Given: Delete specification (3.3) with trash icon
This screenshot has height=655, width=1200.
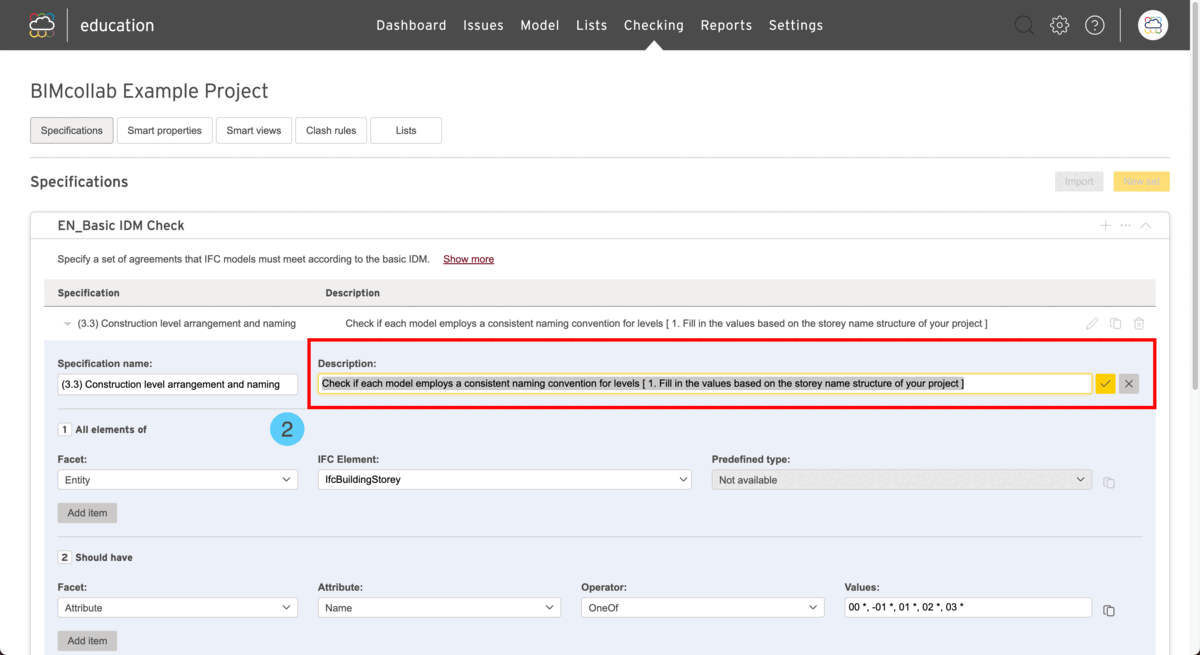Looking at the screenshot, I should pos(1139,324).
